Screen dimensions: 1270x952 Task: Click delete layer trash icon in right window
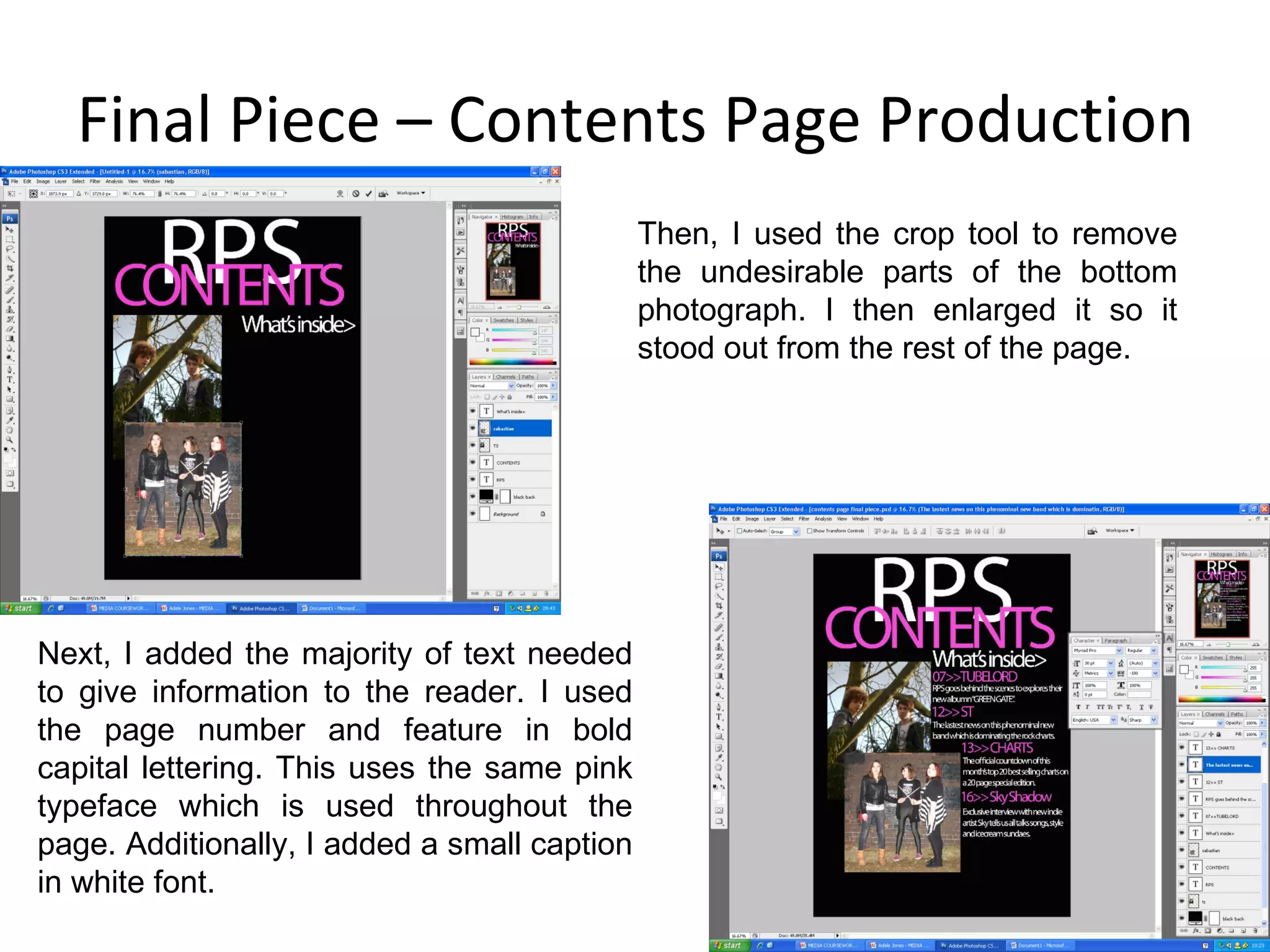tap(1255, 930)
